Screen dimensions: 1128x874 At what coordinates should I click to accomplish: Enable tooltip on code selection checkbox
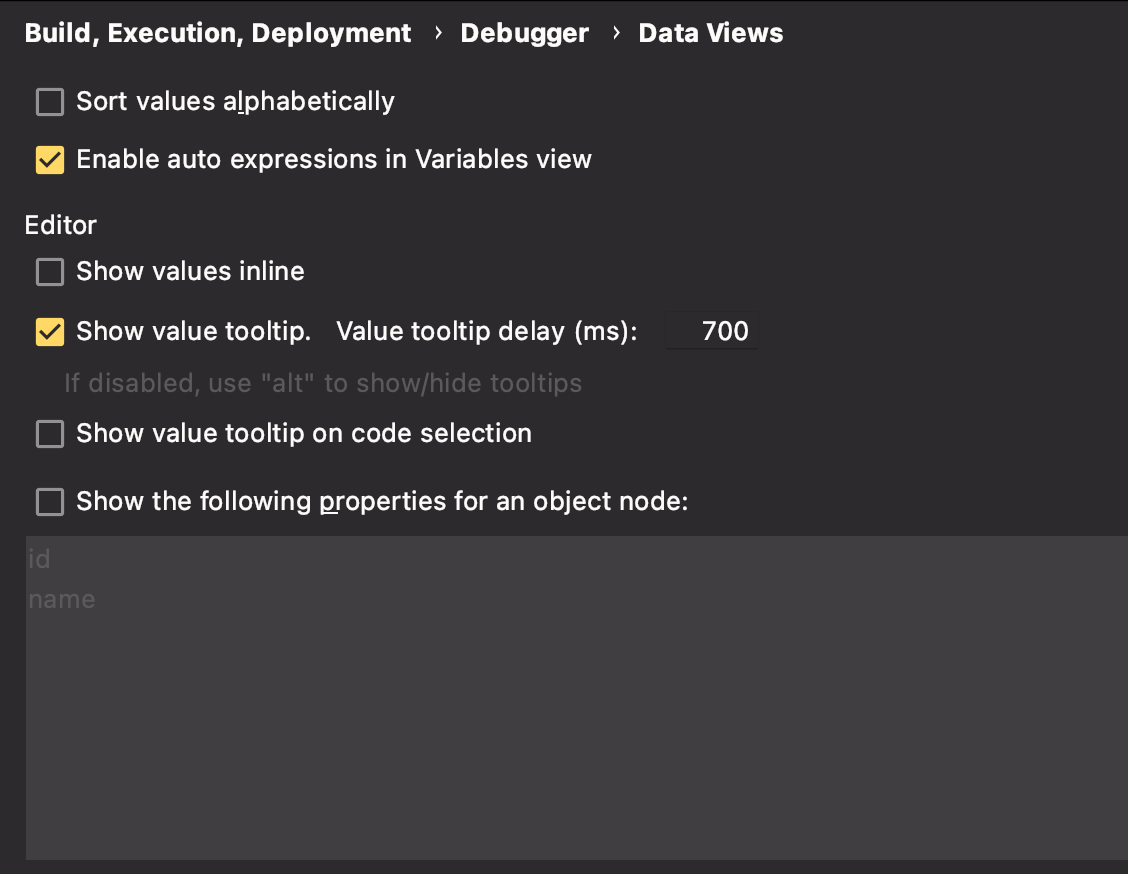[50, 434]
